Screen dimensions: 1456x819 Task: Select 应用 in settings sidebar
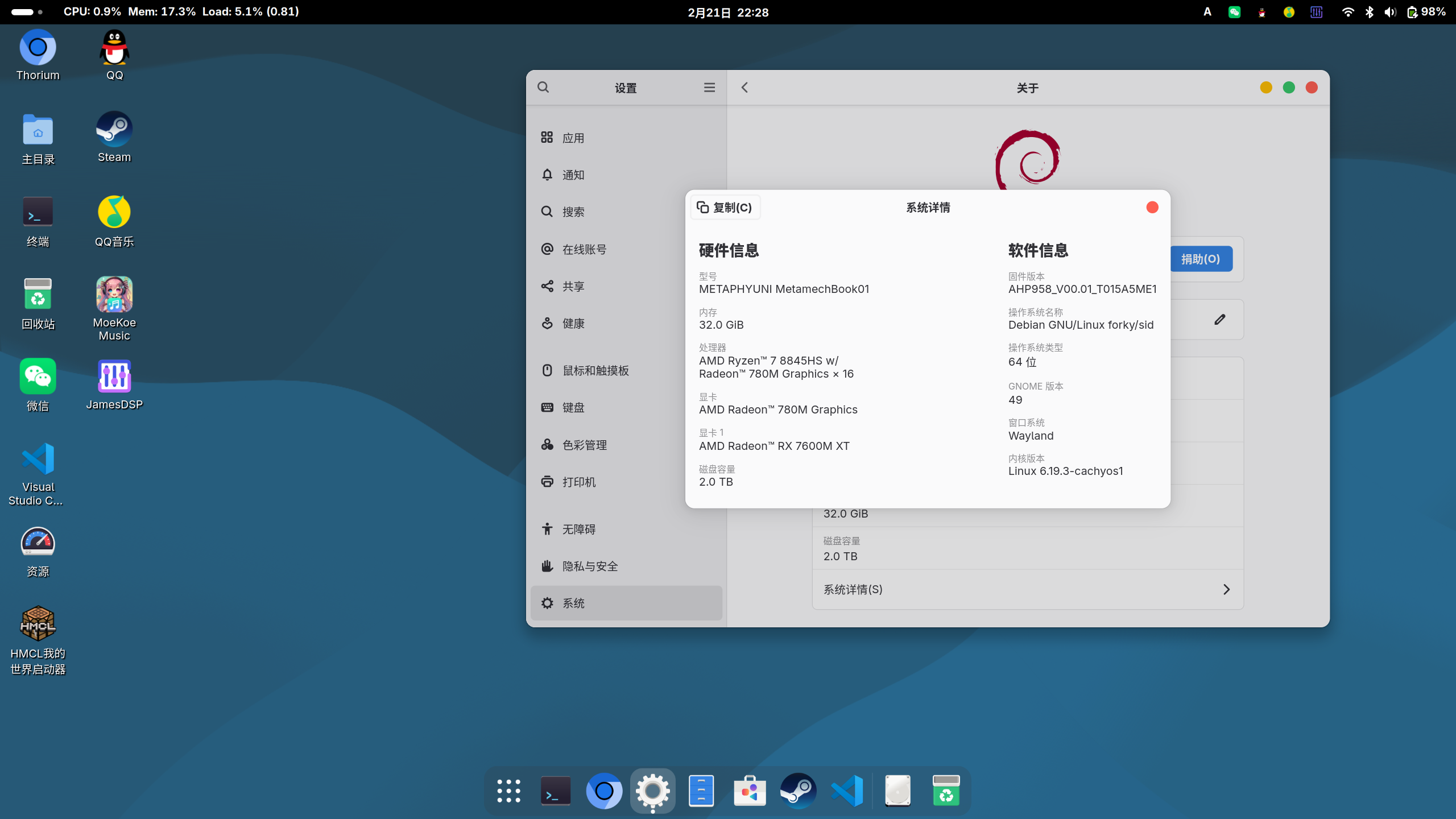coord(573,138)
